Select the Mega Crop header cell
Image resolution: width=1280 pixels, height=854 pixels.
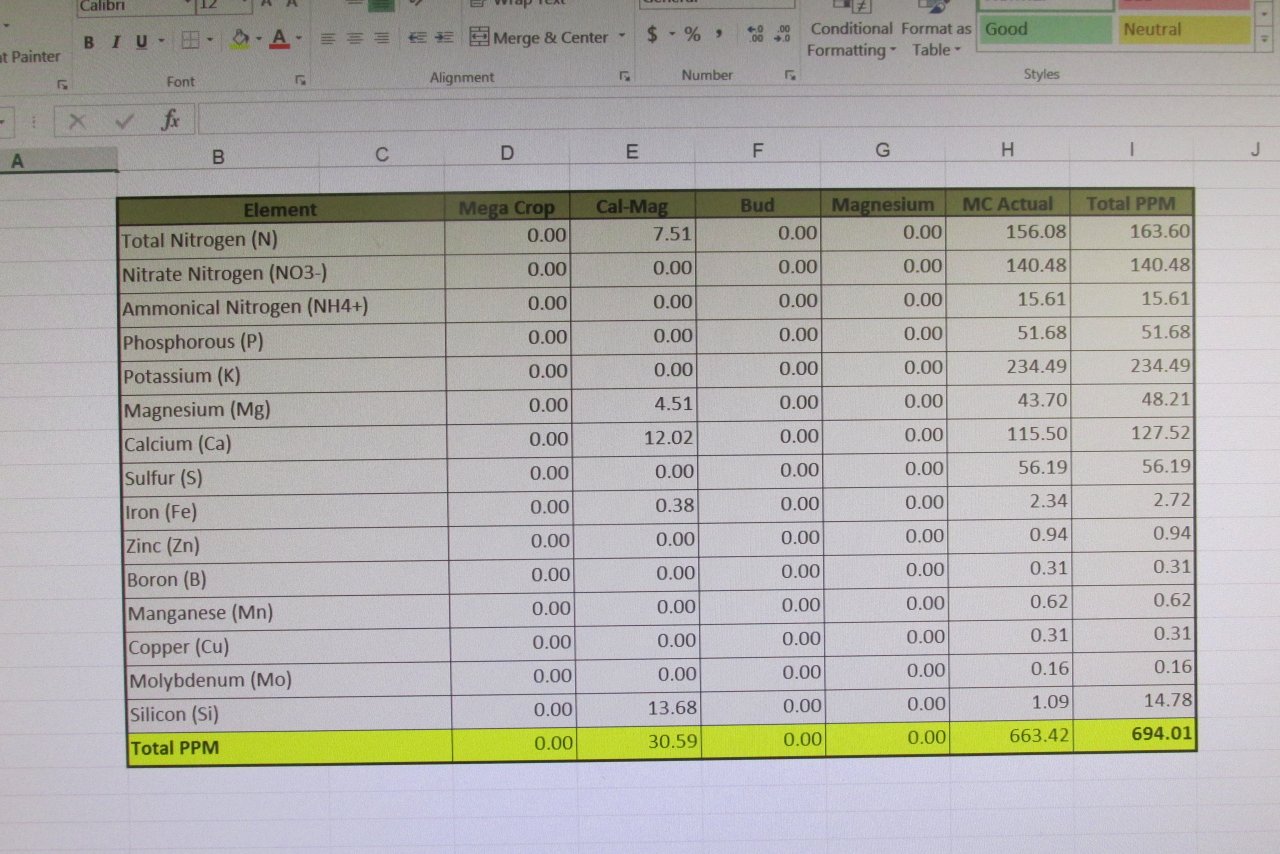pyautogui.click(x=508, y=207)
